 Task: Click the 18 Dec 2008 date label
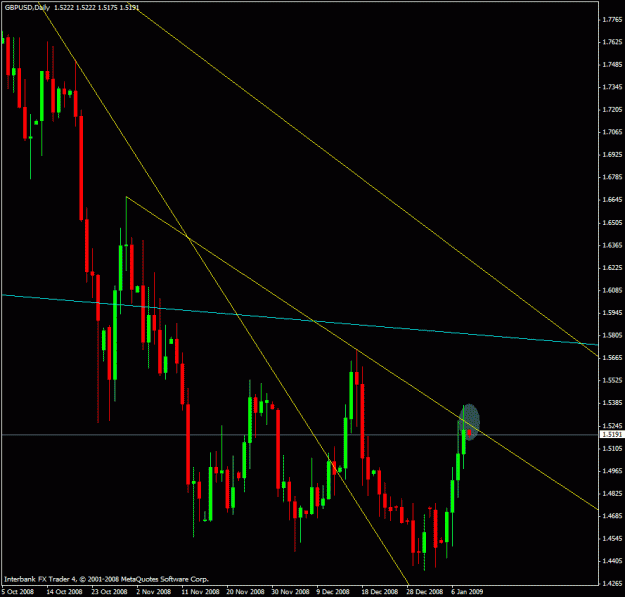380,591
